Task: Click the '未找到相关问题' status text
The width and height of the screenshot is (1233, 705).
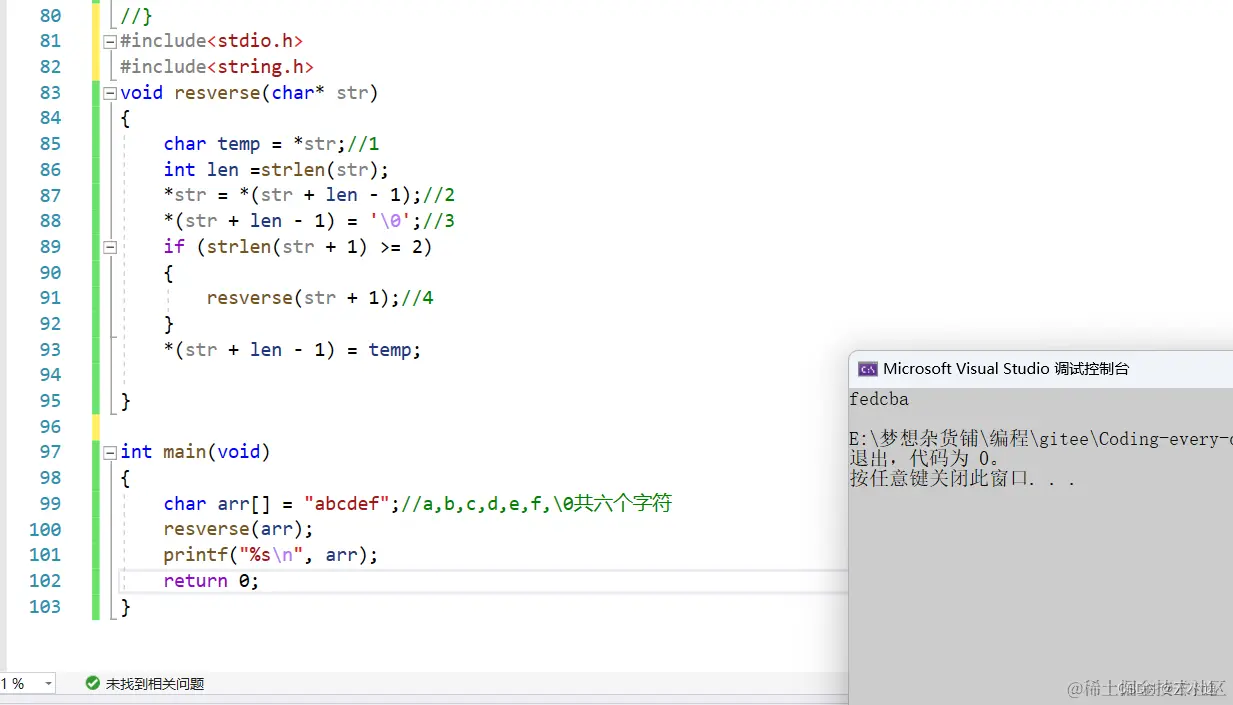Action: [155, 684]
